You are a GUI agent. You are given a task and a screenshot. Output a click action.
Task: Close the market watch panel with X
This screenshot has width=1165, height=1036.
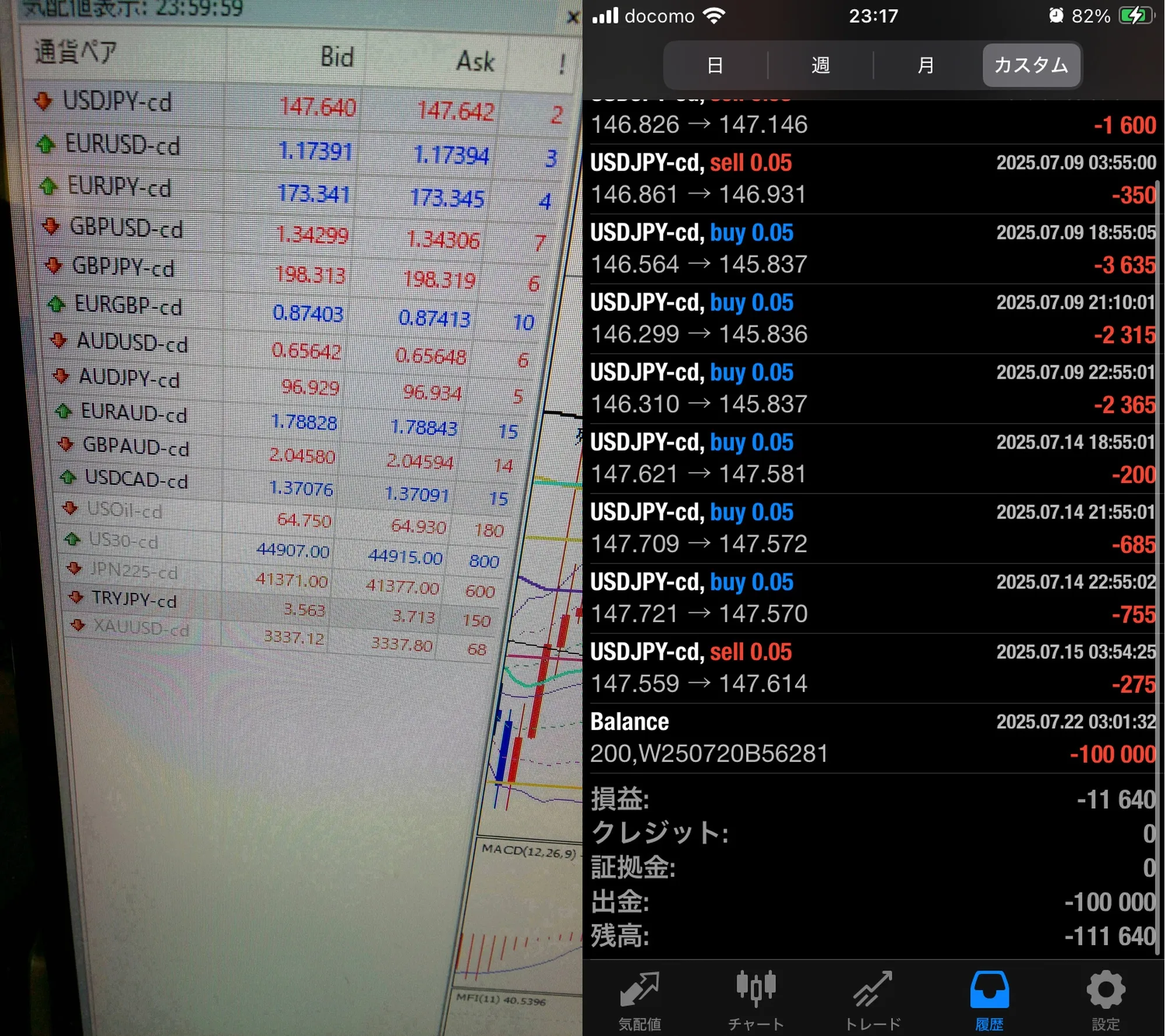[573, 17]
